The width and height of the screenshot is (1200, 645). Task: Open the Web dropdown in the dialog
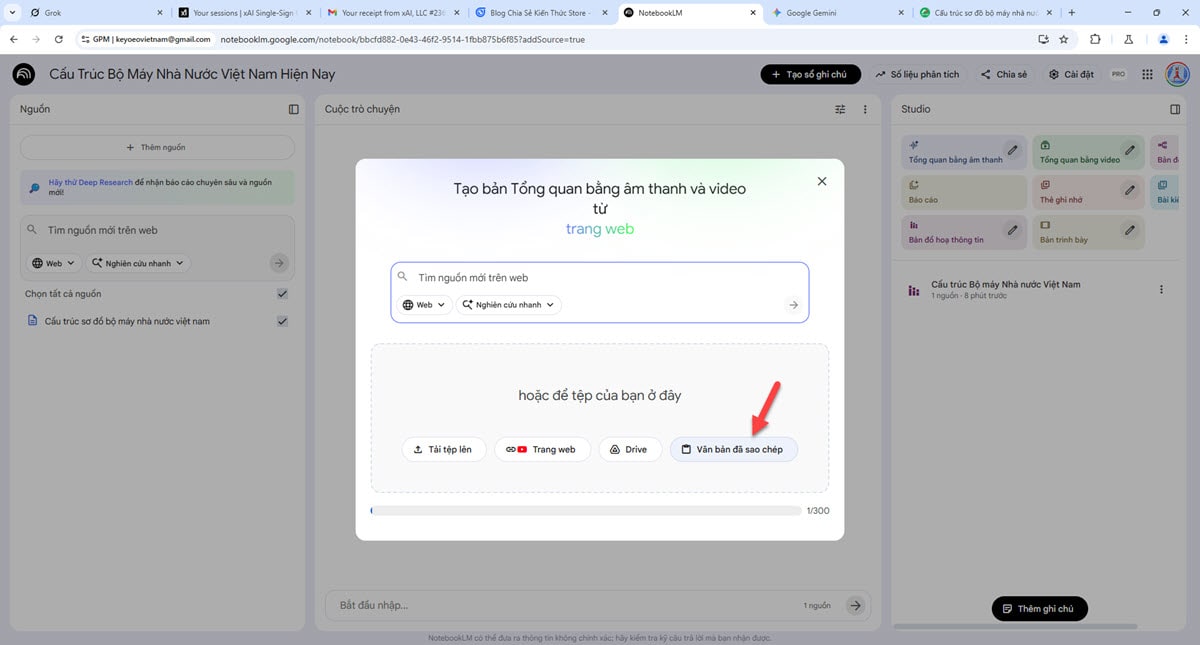click(x=424, y=305)
